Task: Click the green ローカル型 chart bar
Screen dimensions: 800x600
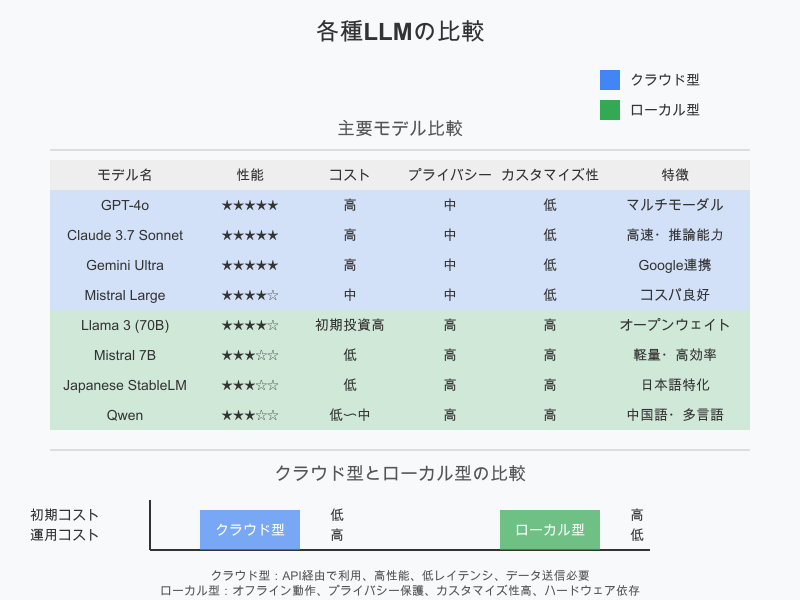Action: pos(549,530)
